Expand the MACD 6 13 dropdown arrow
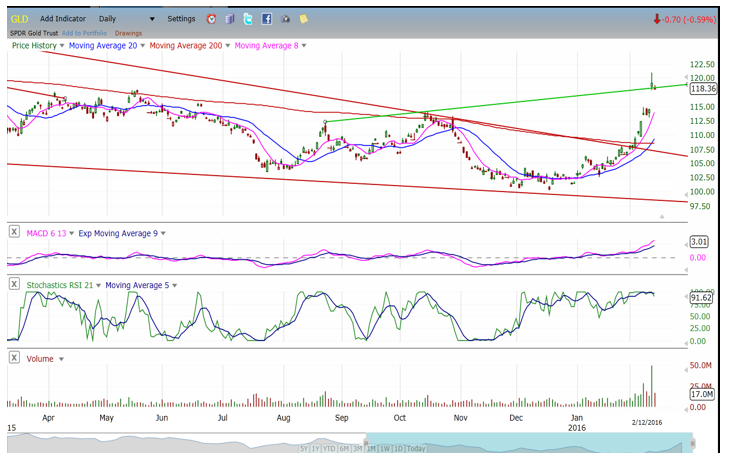 pyautogui.click(x=72, y=233)
